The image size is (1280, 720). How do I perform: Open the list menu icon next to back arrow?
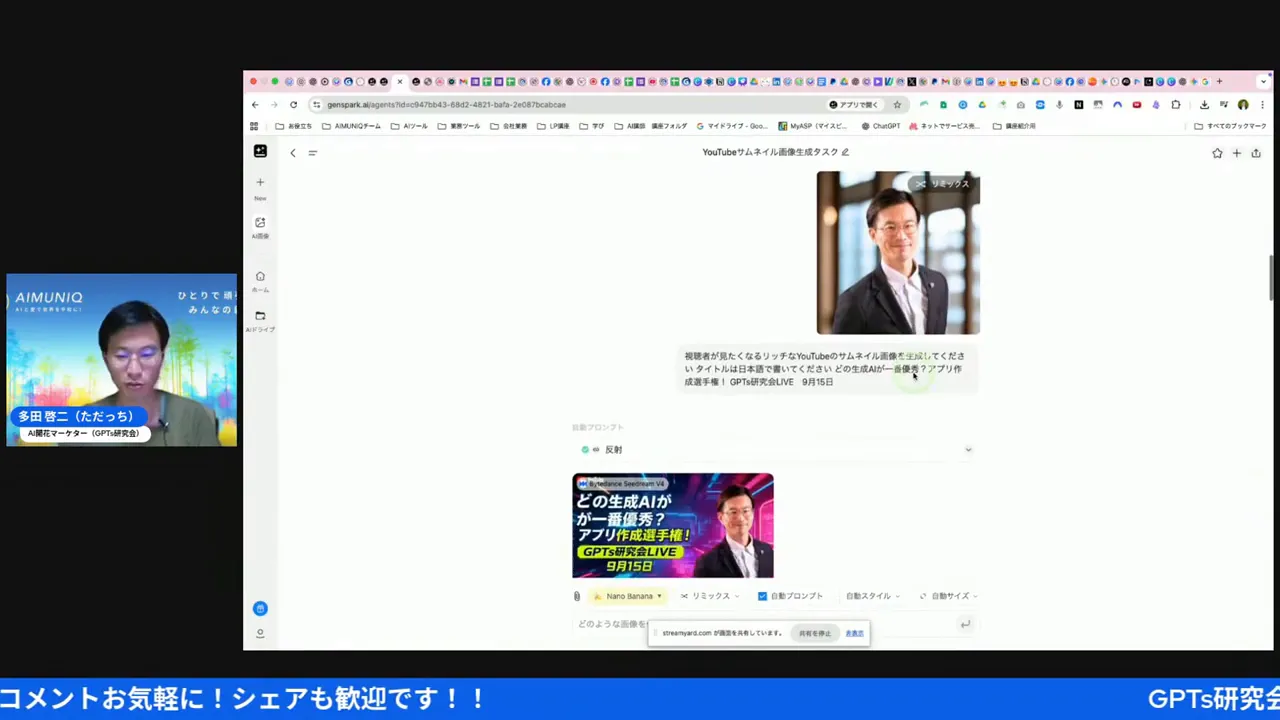pos(312,153)
